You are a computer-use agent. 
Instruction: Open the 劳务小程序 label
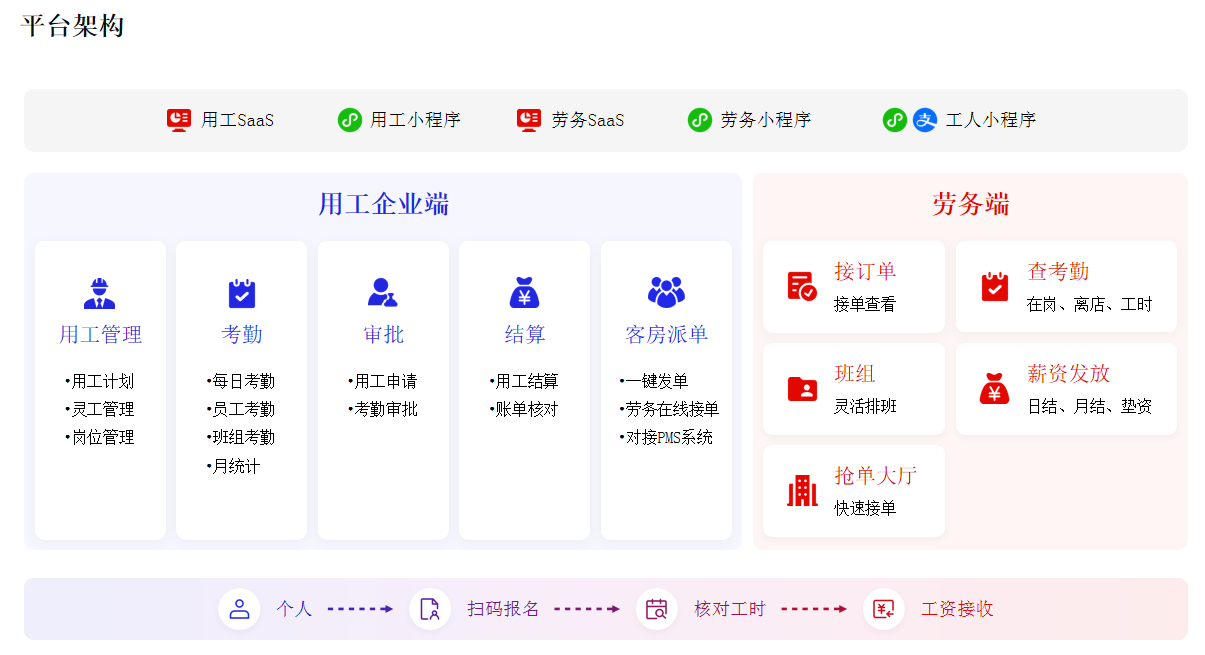(x=766, y=120)
